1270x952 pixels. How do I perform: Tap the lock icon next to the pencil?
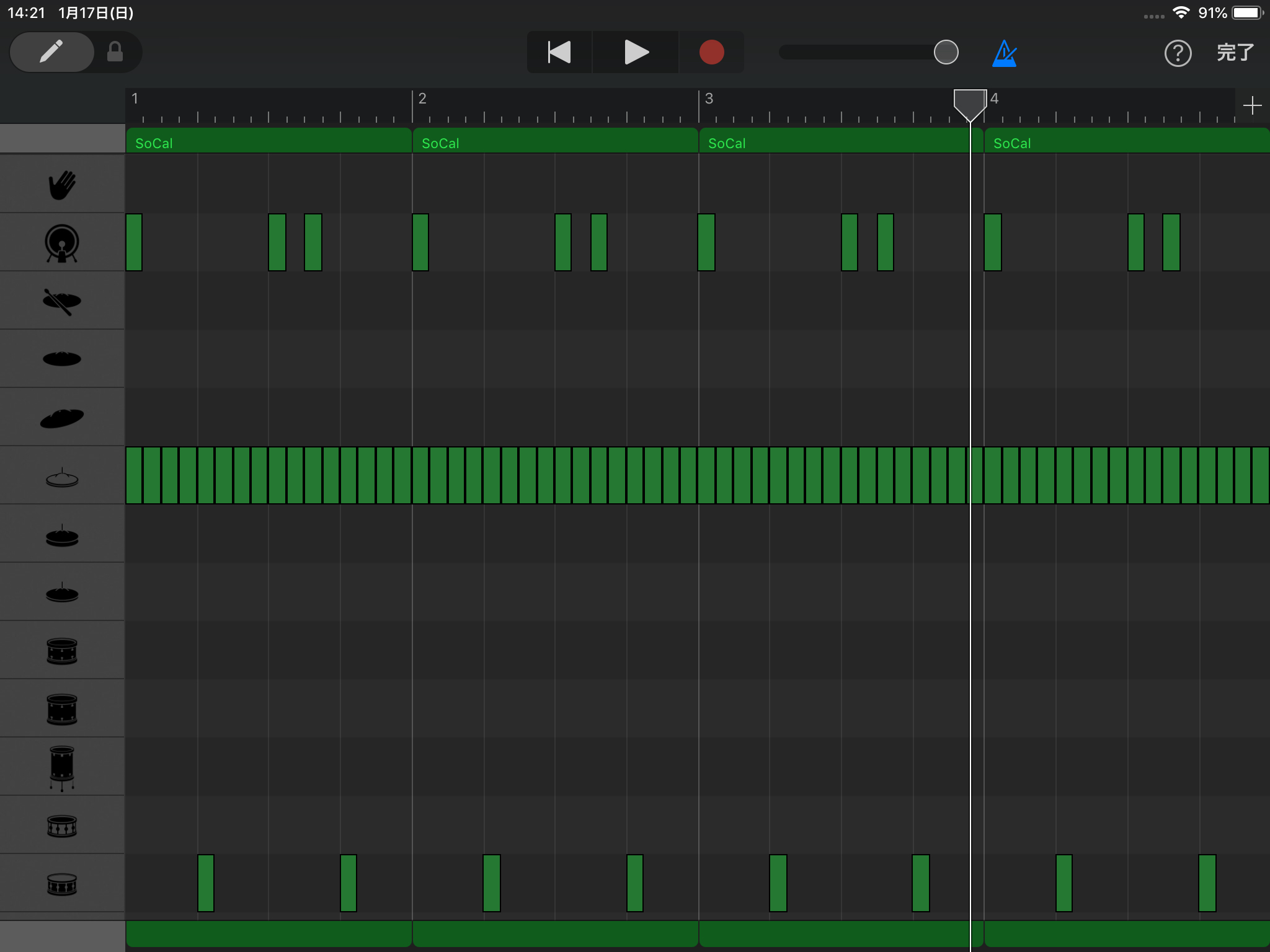[115, 52]
